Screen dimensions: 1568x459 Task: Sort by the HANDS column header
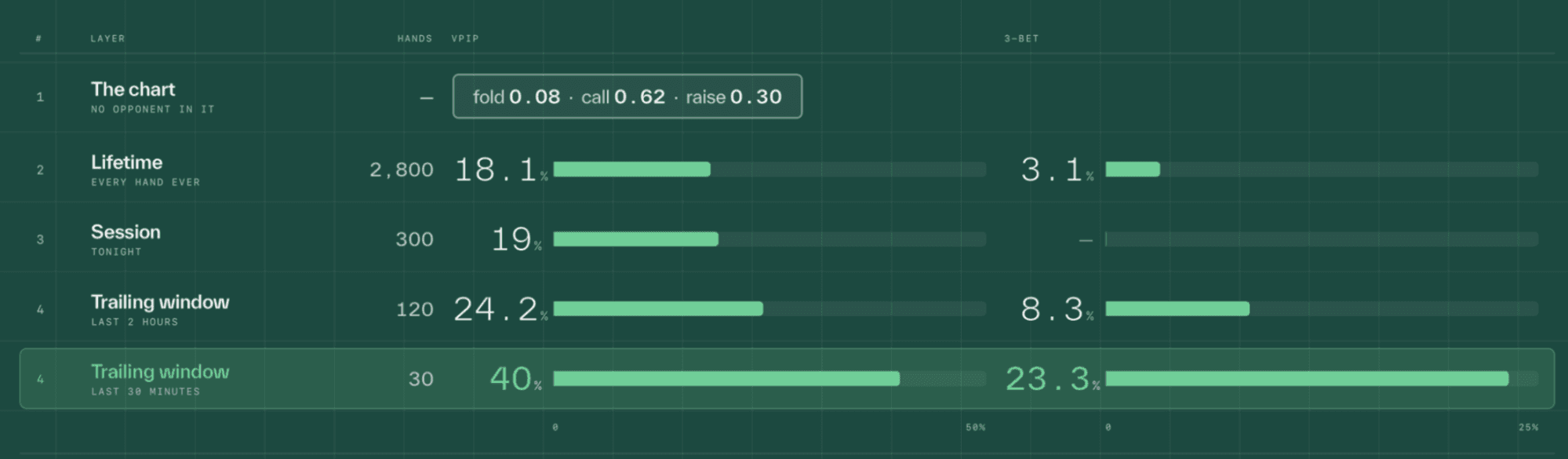click(414, 38)
